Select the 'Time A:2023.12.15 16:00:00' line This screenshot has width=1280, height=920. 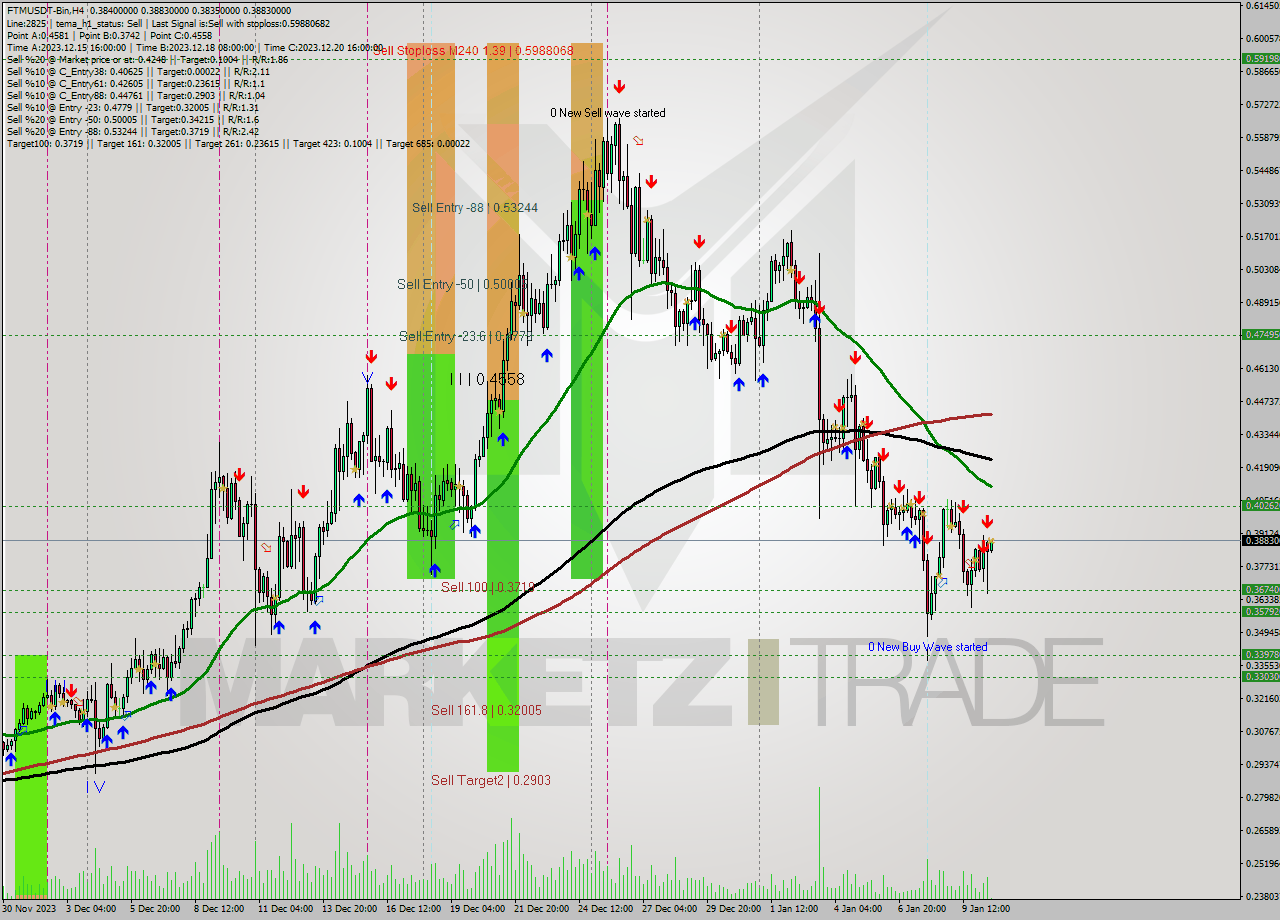click(195, 47)
